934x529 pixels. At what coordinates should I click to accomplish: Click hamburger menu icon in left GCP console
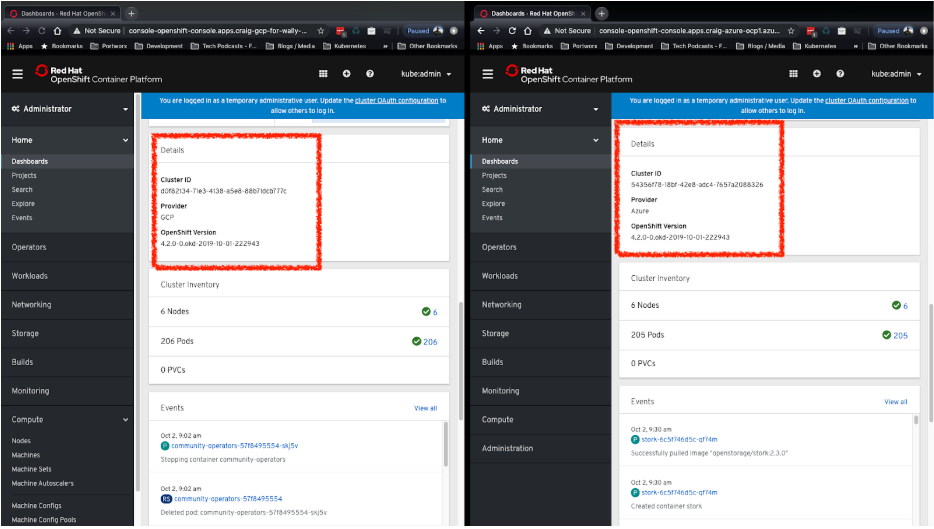point(17,74)
